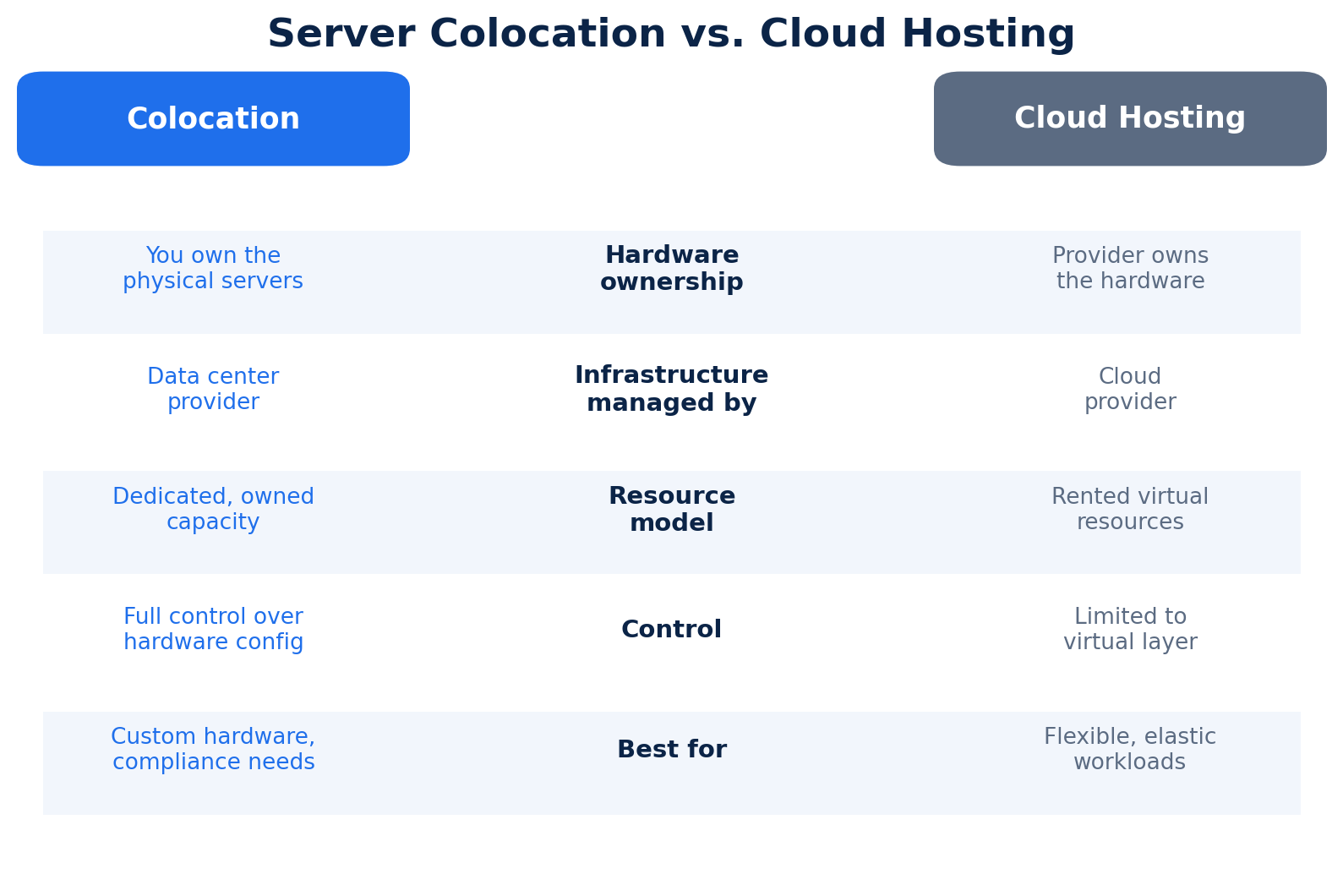Click the 'Cloud provider' cell
The width and height of the screenshot is (1343, 896).
[x=1130, y=390]
